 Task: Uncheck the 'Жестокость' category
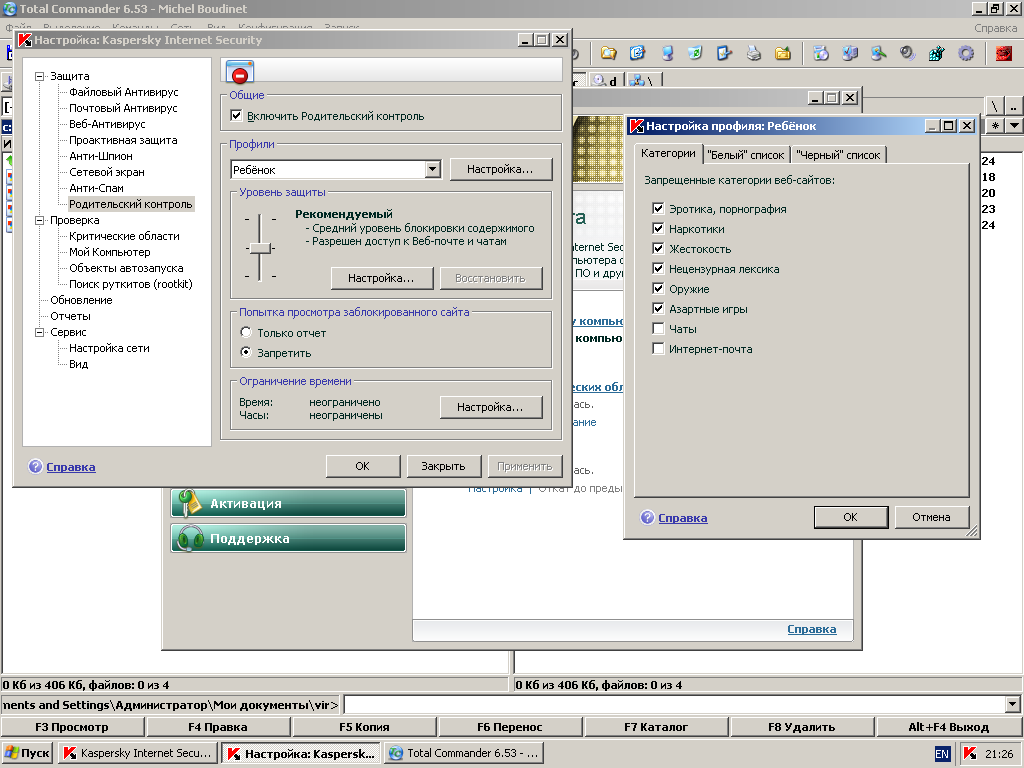pos(658,248)
